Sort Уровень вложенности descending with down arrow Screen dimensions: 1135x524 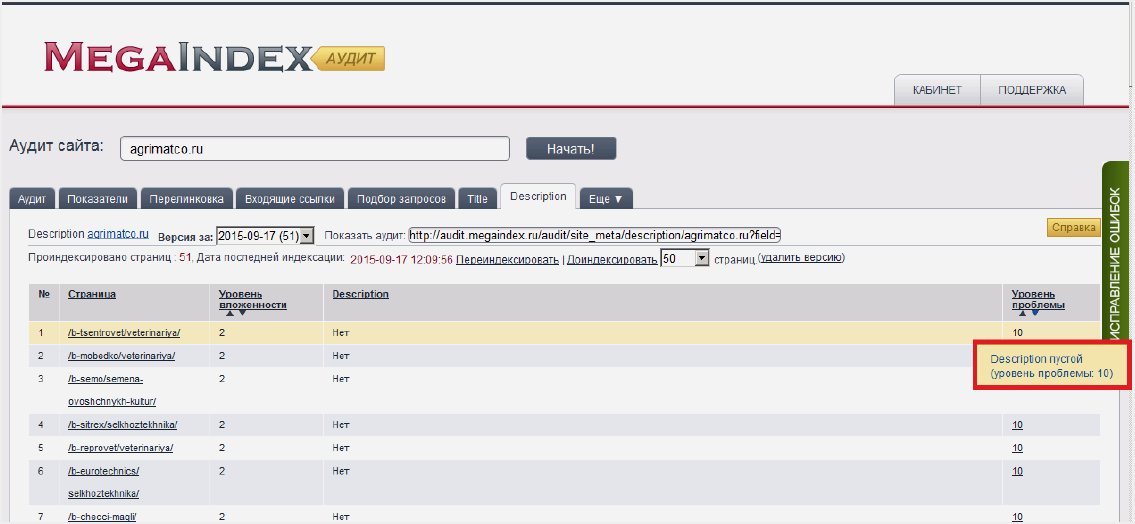(242, 313)
